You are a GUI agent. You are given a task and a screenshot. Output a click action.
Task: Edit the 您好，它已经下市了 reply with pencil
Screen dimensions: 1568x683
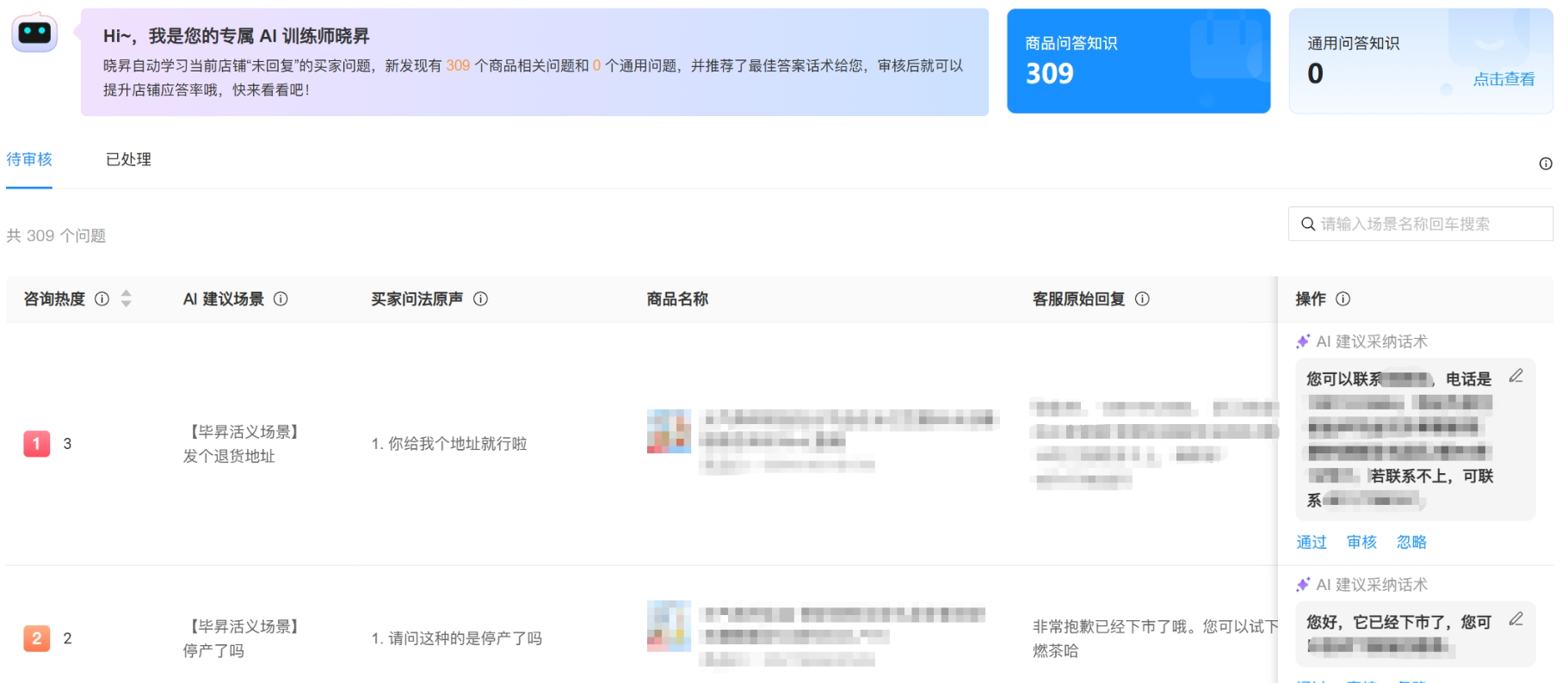(1516, 619)
